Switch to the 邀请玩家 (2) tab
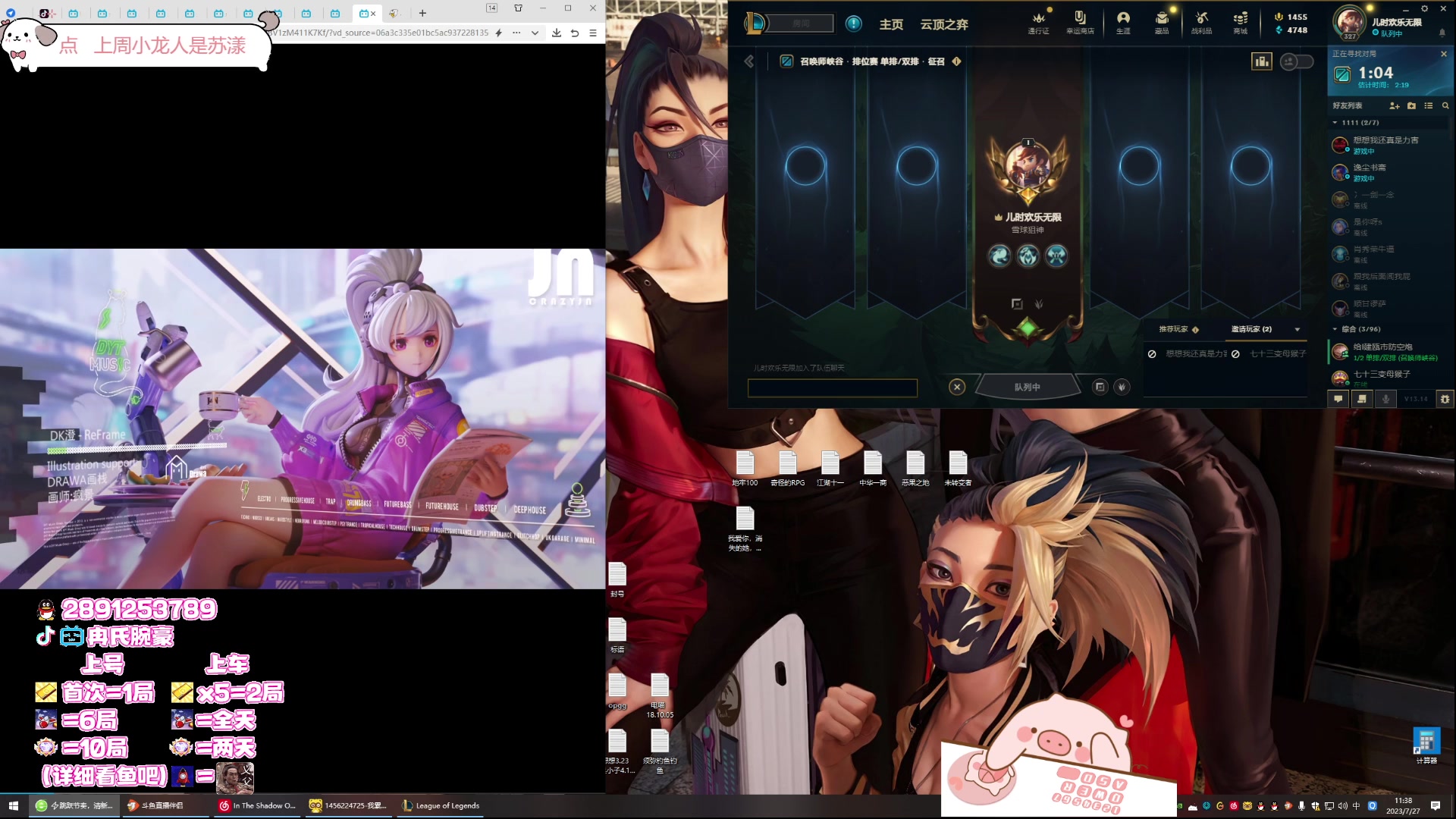The height and width of the screenshot is (819, 1456). (1251, 329)
